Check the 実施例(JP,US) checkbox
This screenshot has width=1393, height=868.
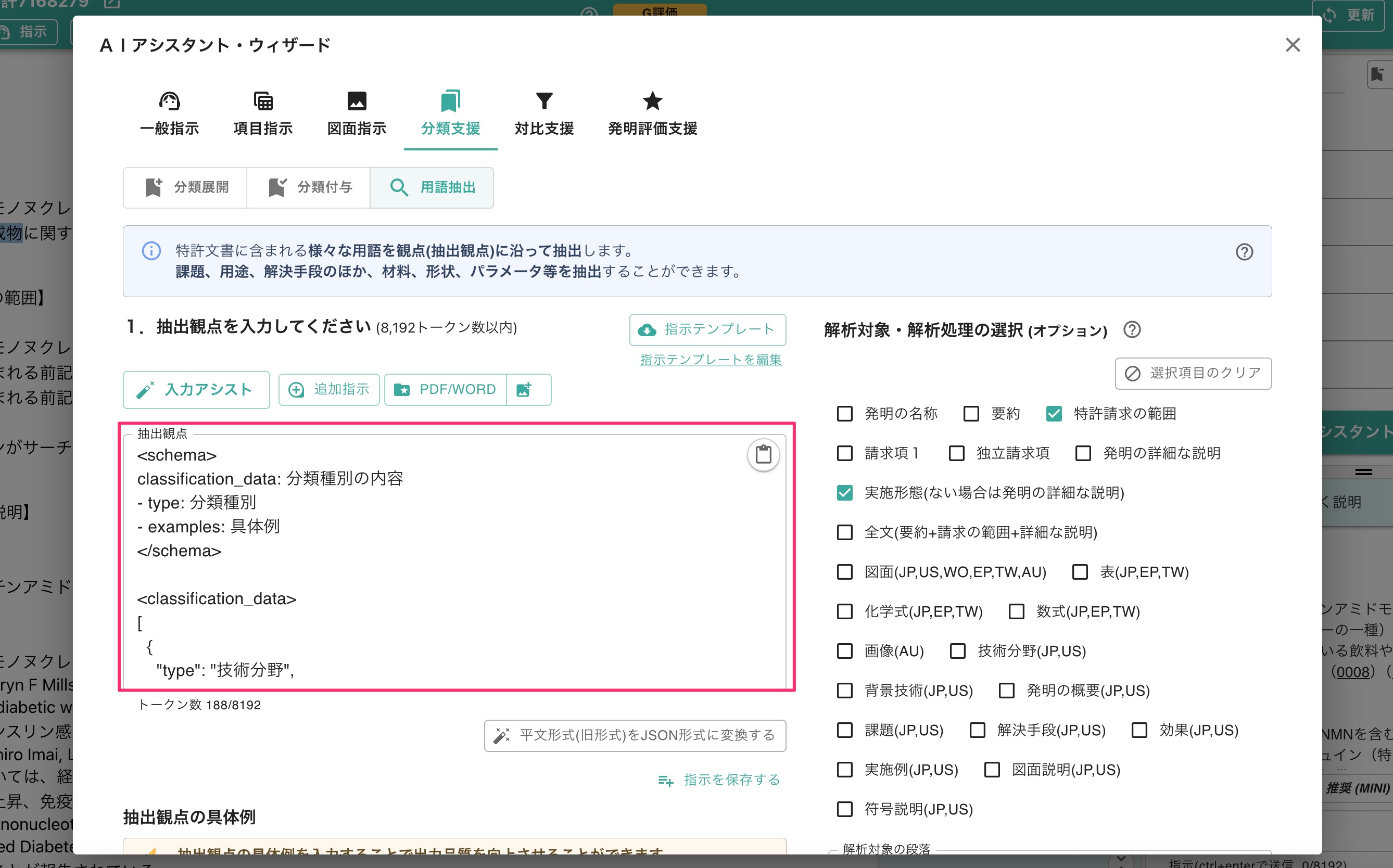[845, 769]
